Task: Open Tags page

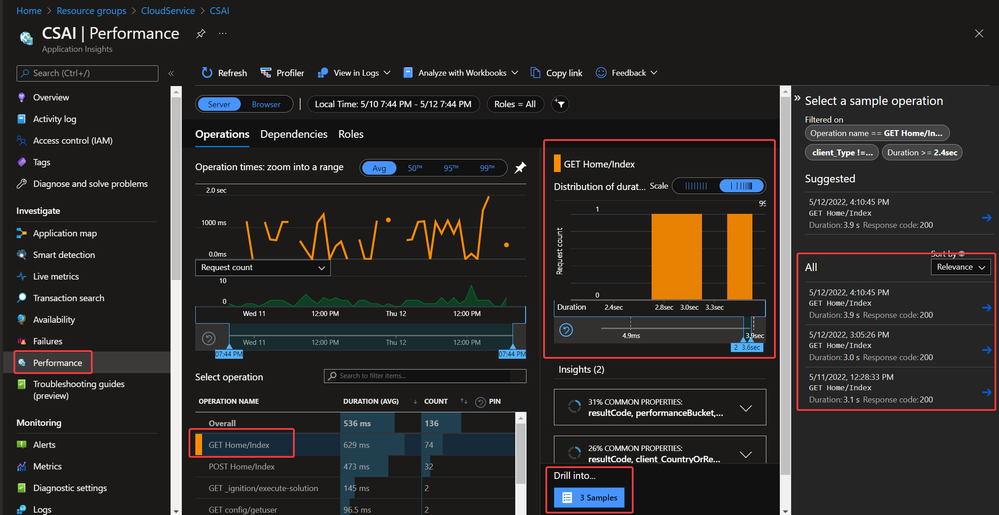Action: coord(41,162)
